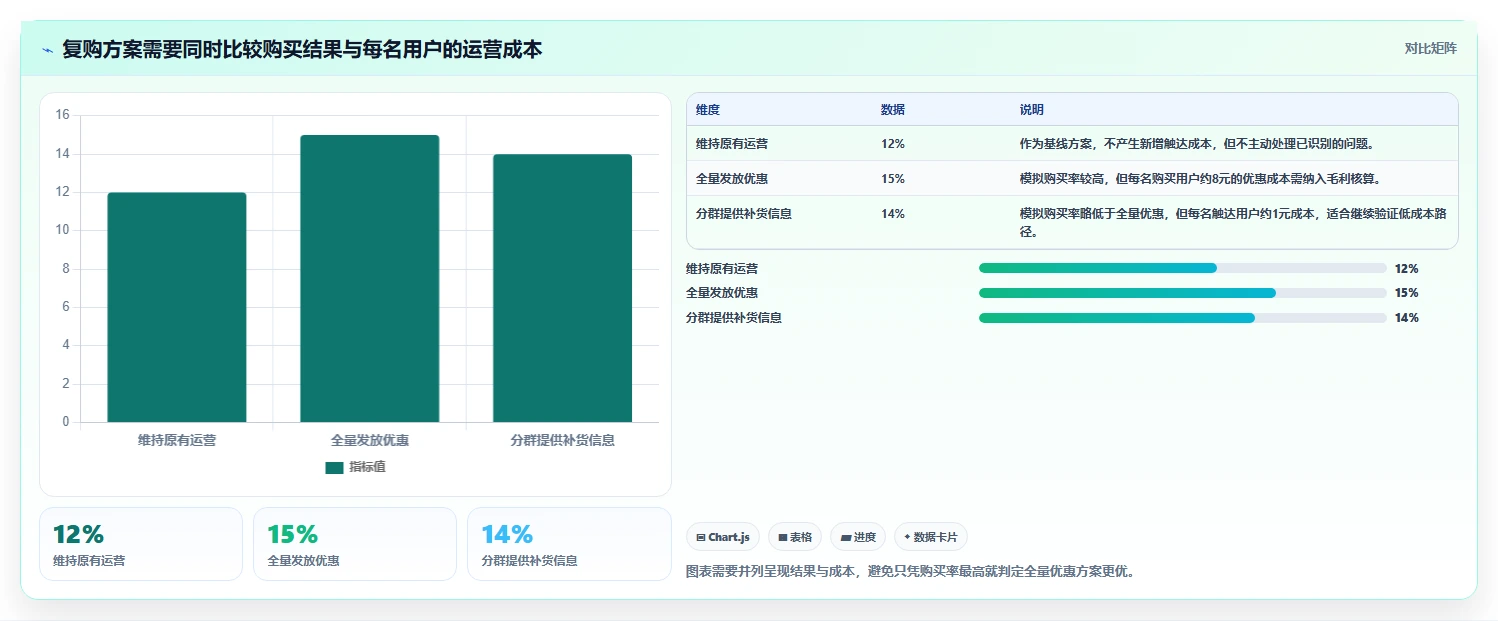Click the 维持原有运营 progress bar
Image resolution: width=1498 pixels, height=621 pixels.
[1182, 268]
